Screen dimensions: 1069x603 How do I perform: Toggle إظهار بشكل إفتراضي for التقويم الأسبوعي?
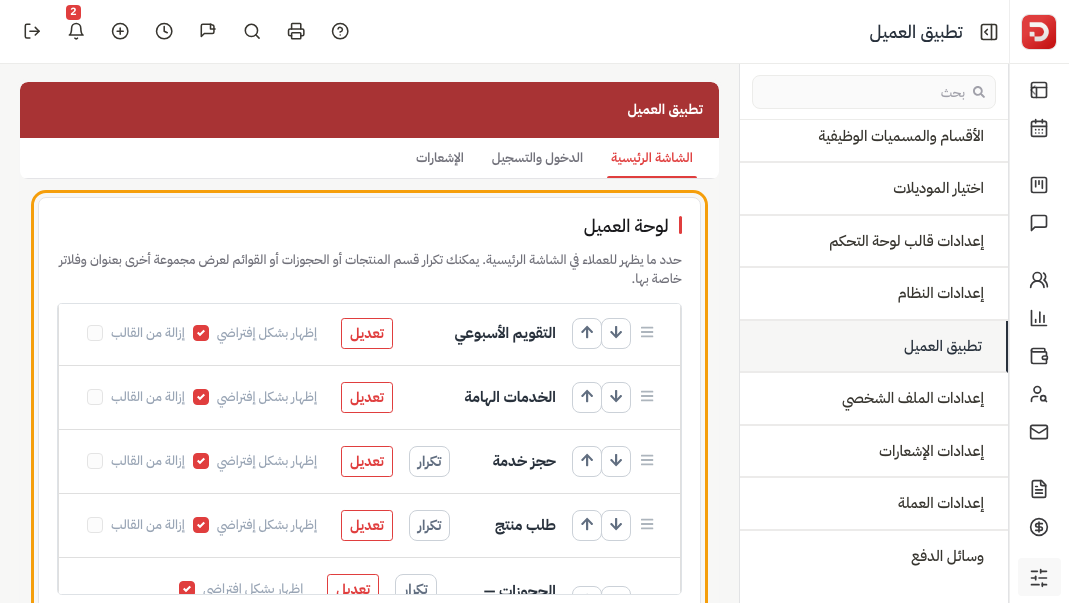click(x=200, y=333)
